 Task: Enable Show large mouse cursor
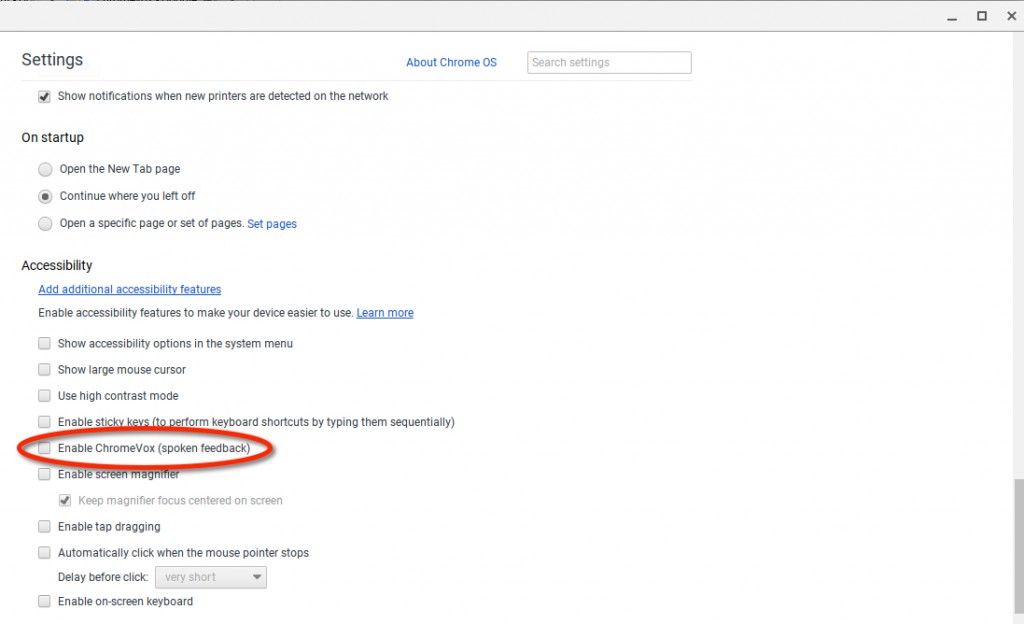(x=44, y=369)
